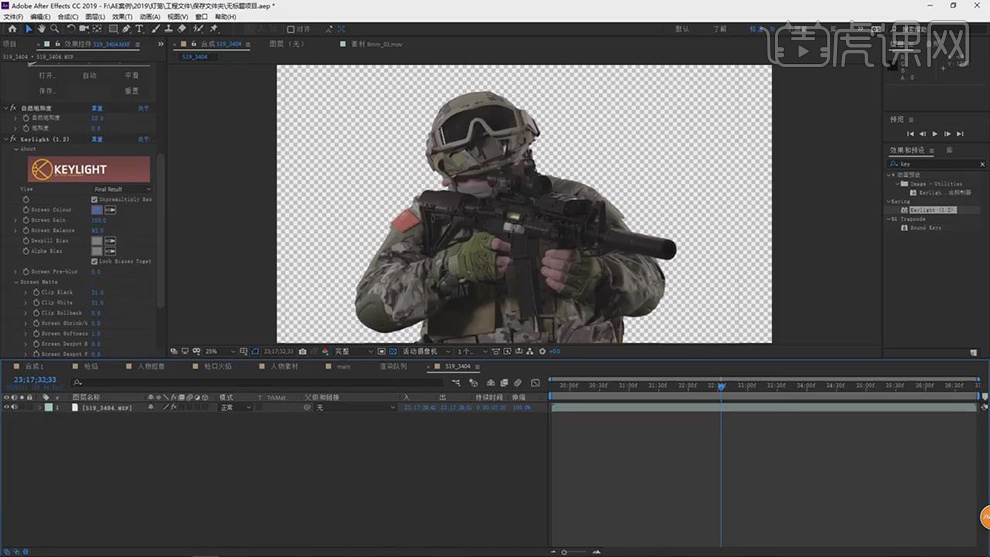Open the 效果(T) menu
Screen dimensions: 990x557
(x=121, y=17)
